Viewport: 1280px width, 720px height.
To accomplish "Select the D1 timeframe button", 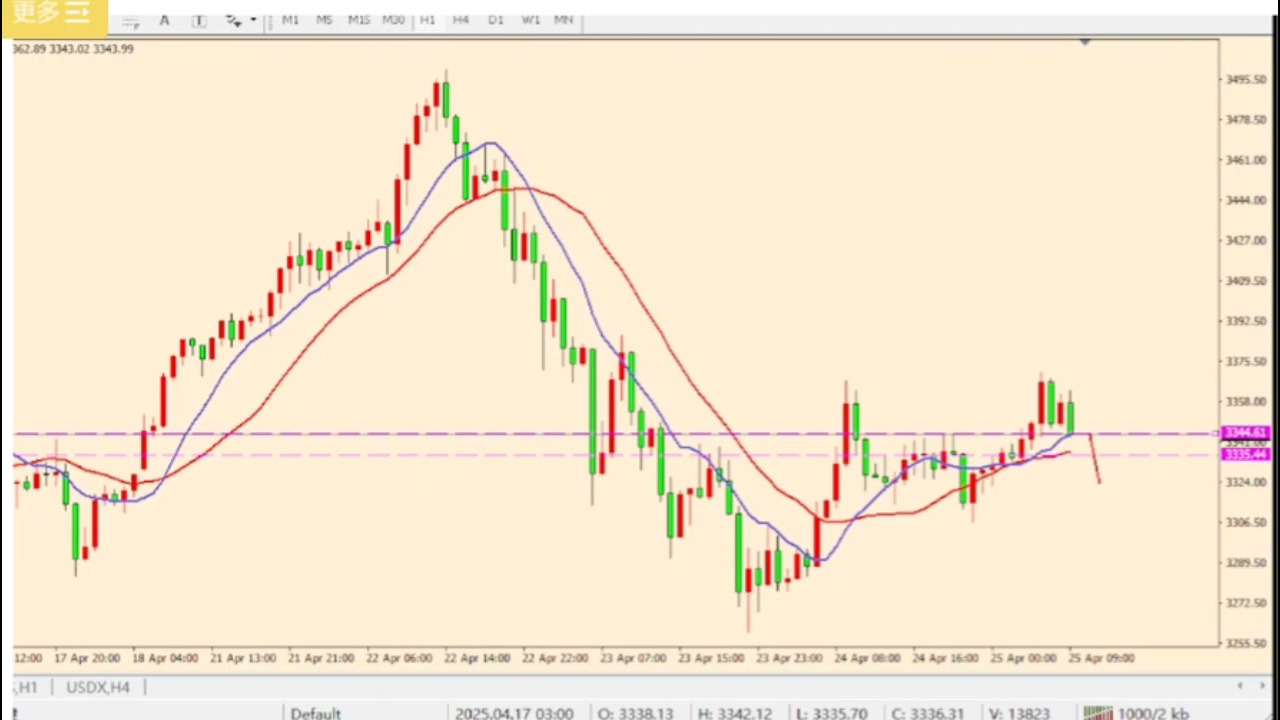I will pyautogui.click(x=496, y=20).
